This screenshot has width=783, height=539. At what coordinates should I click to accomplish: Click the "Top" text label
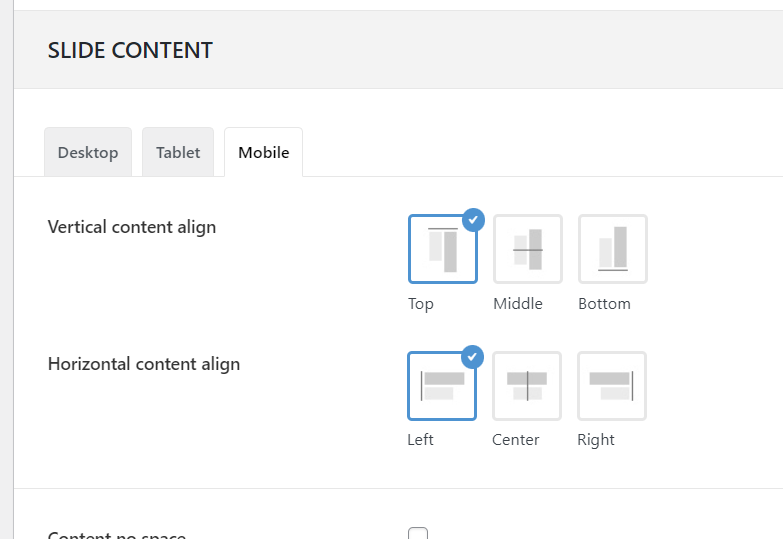(421, 304)
